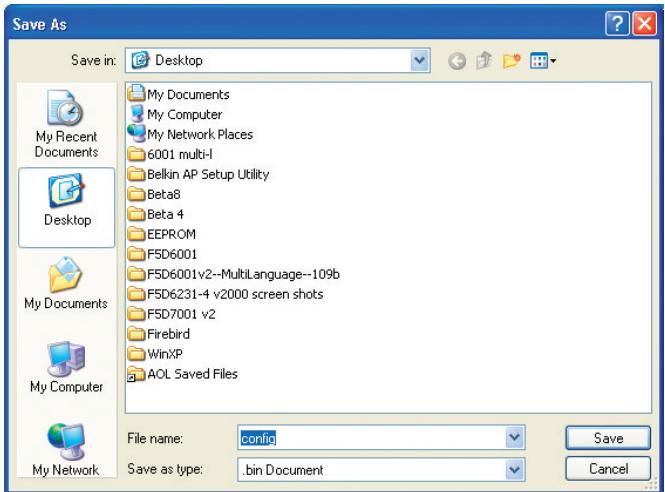Open My Computer in the places bar
665x492 pixels.
(x=67, y=367)
